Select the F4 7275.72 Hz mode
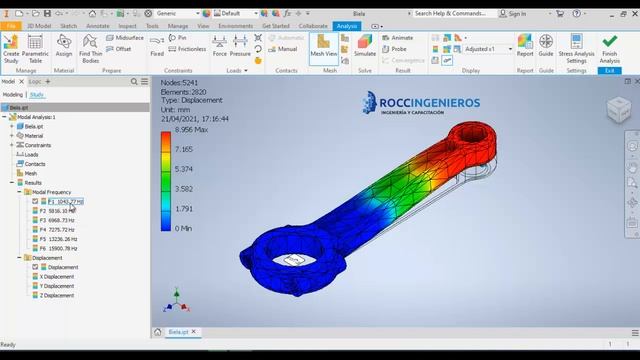 [x=57, y=229]
